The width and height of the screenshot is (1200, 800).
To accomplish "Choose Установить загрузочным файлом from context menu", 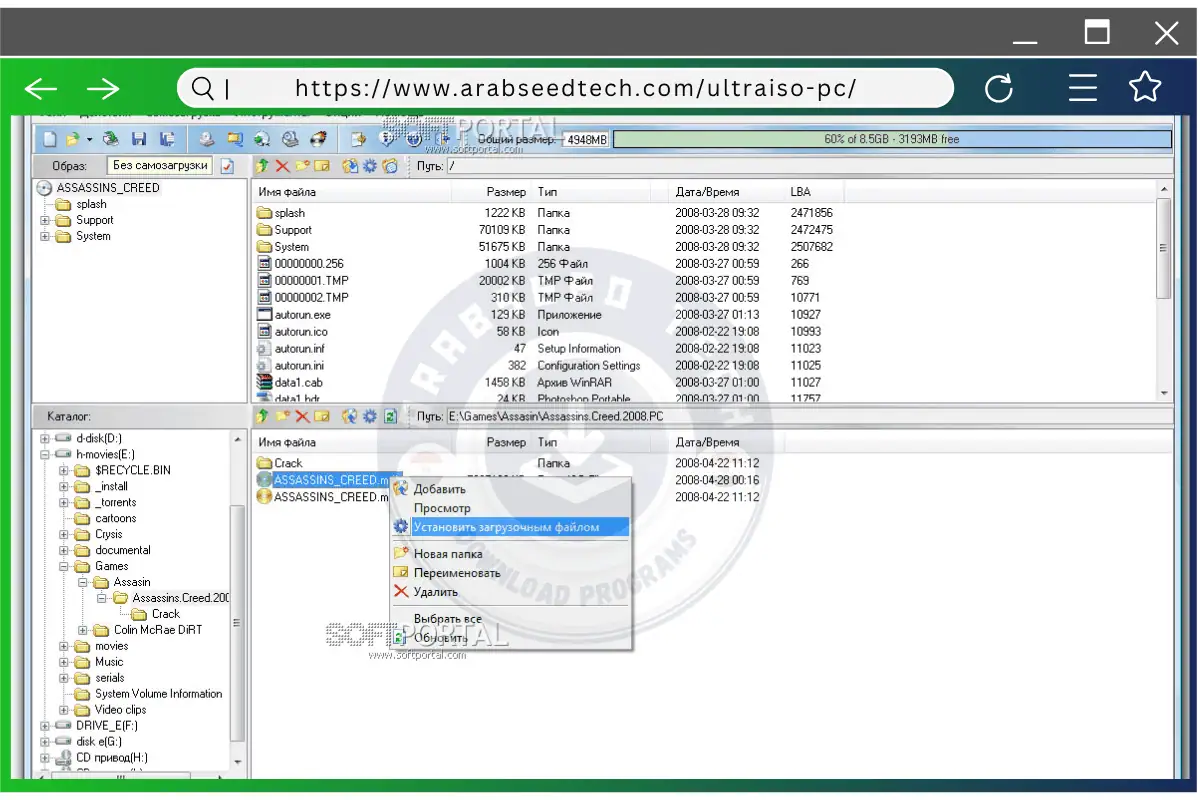I will click(506, 527).
